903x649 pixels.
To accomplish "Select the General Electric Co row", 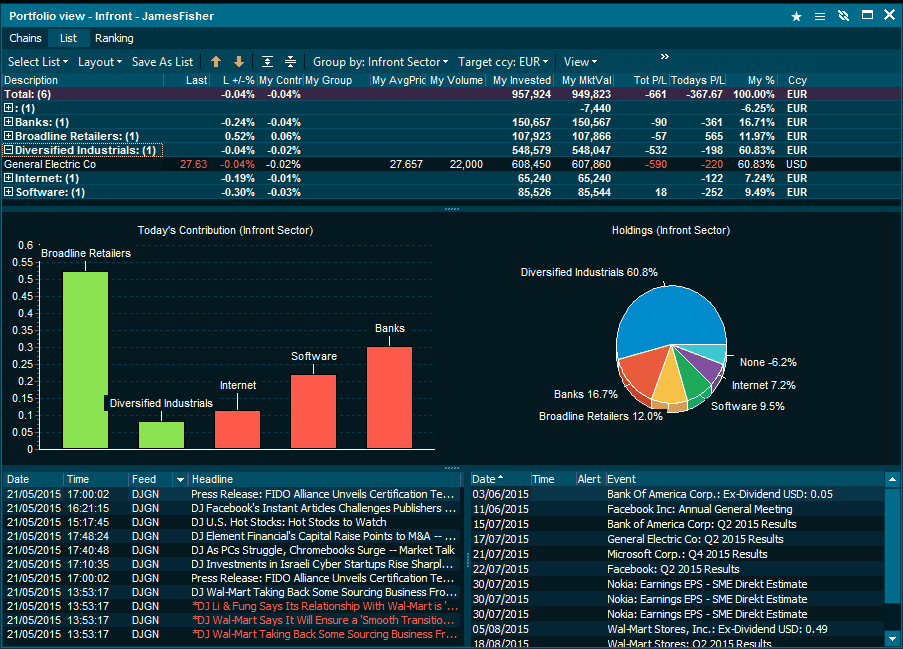I will click(452, 164).
